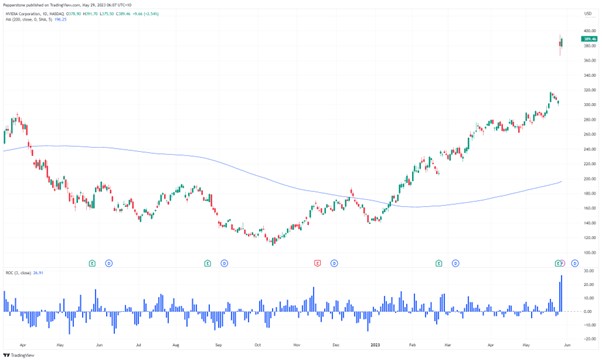Click the Pepperstone published on TradingView header text
Screen dimensions: 602x361
(x=67, y=5)
